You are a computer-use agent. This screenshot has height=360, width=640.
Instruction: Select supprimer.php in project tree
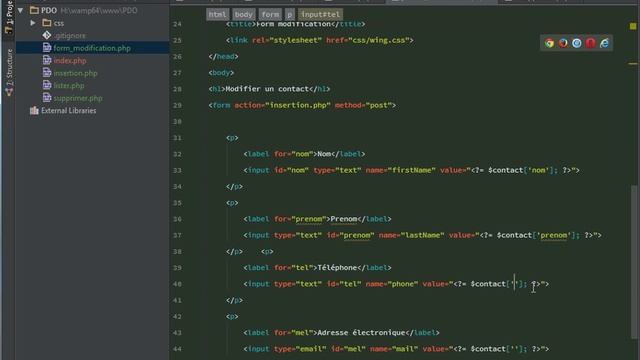click(78, 98)
